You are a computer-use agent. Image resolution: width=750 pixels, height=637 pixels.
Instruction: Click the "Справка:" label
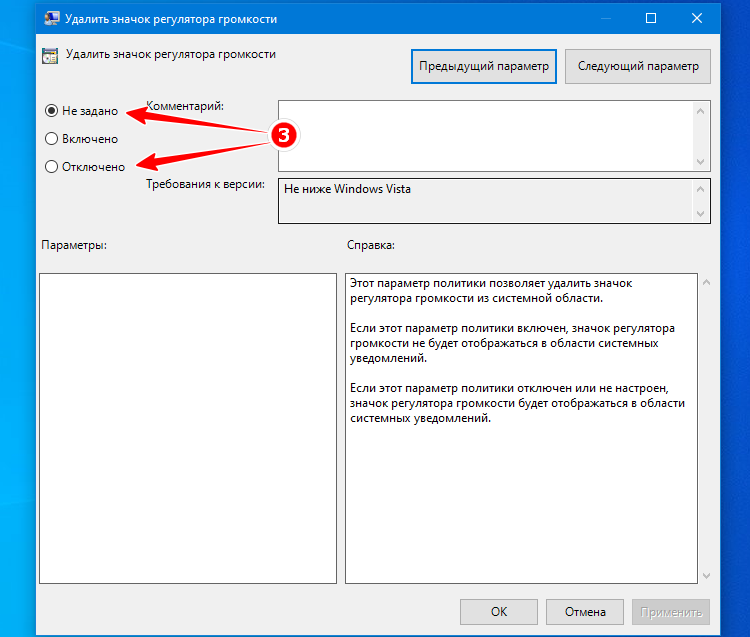(x=371, y=245)
